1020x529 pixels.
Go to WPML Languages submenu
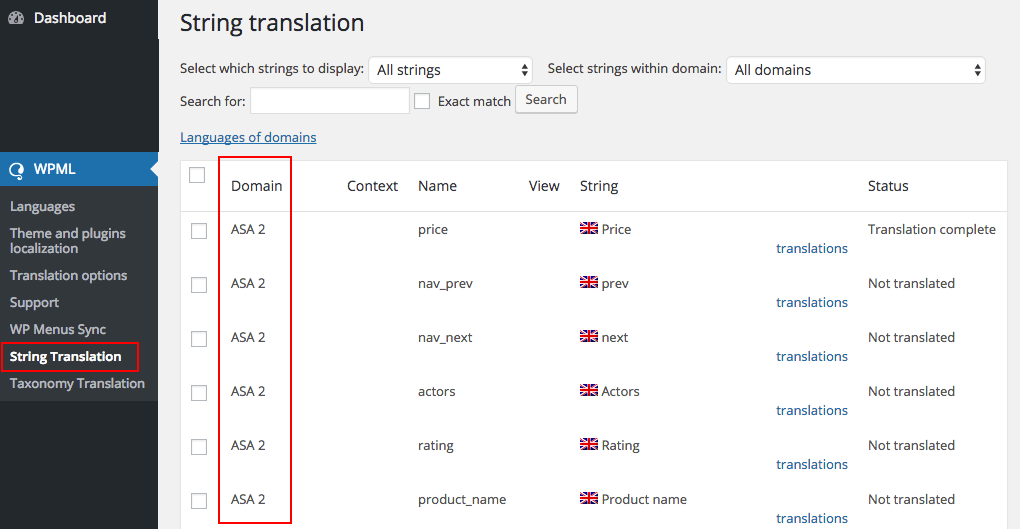click(42, 206)
